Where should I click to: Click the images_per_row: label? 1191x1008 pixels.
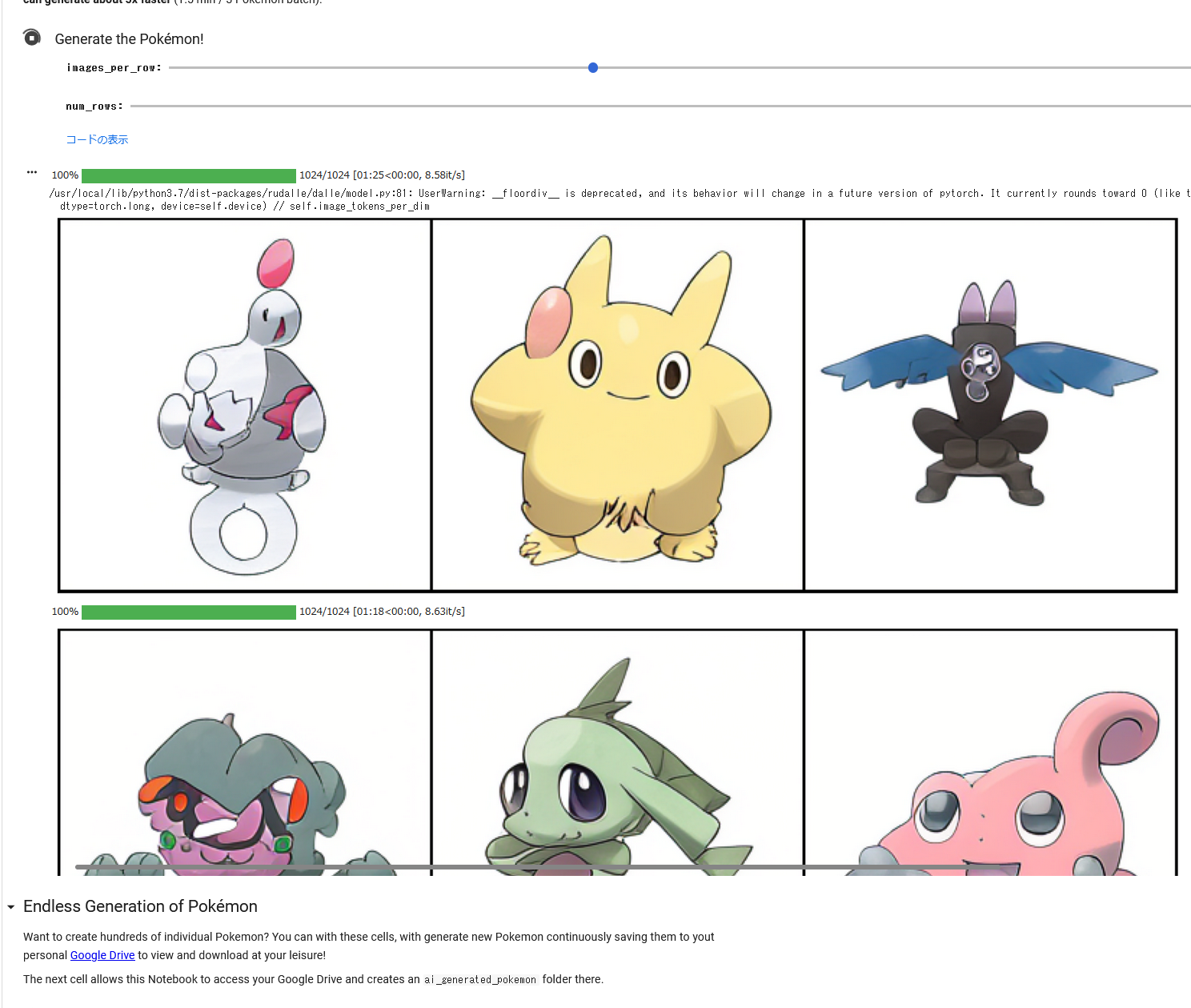point(114,68)
